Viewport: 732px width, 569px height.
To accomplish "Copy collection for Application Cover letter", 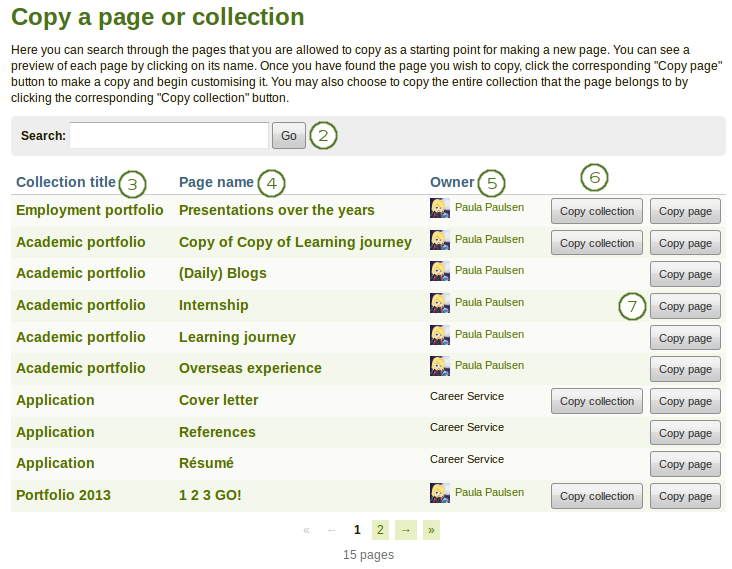I will [x=596, y=401].
